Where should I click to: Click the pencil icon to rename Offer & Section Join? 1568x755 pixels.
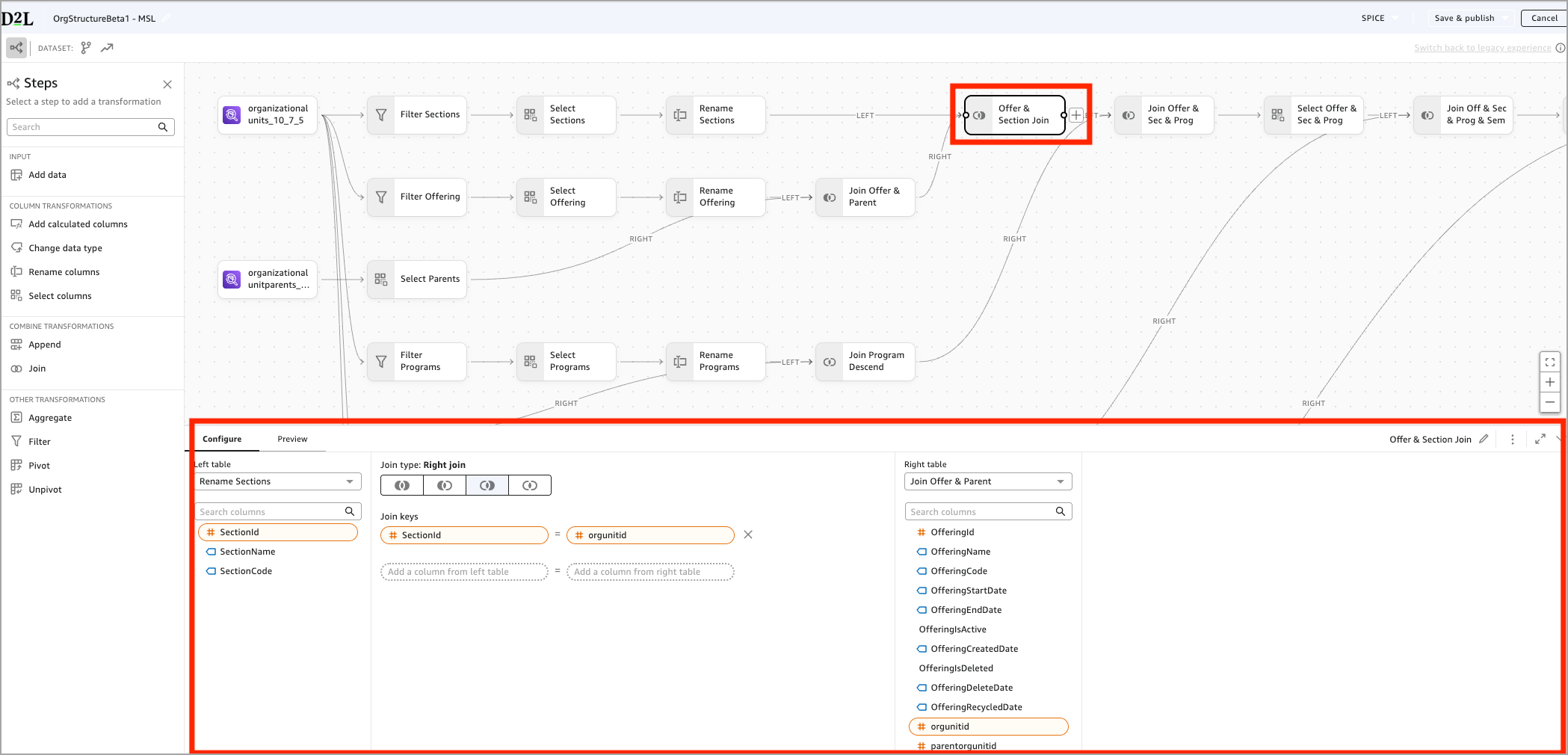coord(1484,439)
